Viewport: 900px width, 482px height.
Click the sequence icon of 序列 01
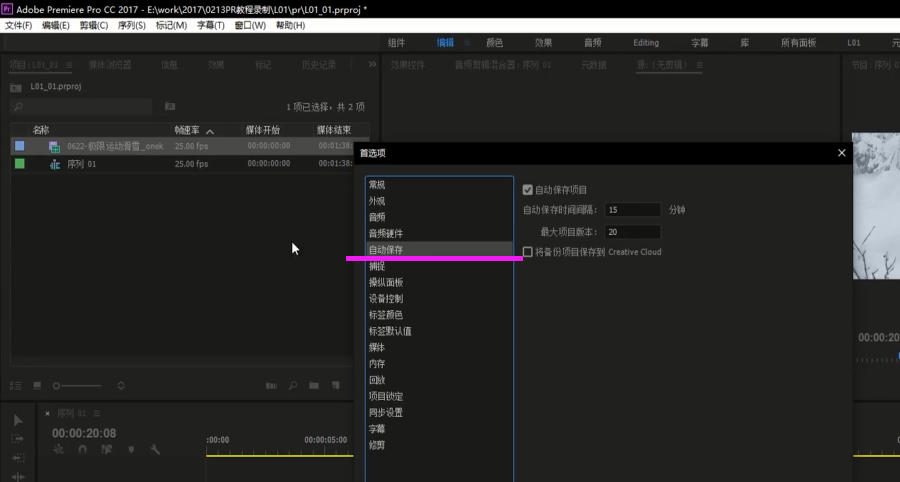click(55, 164)
